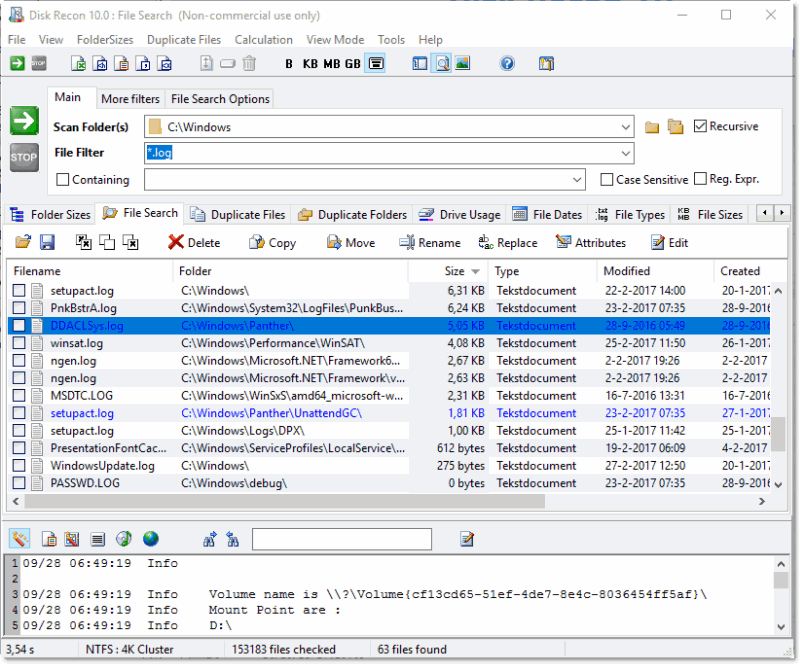Sort by the Modified column header
Screen dimensions: 800x664
coord(655,271)
